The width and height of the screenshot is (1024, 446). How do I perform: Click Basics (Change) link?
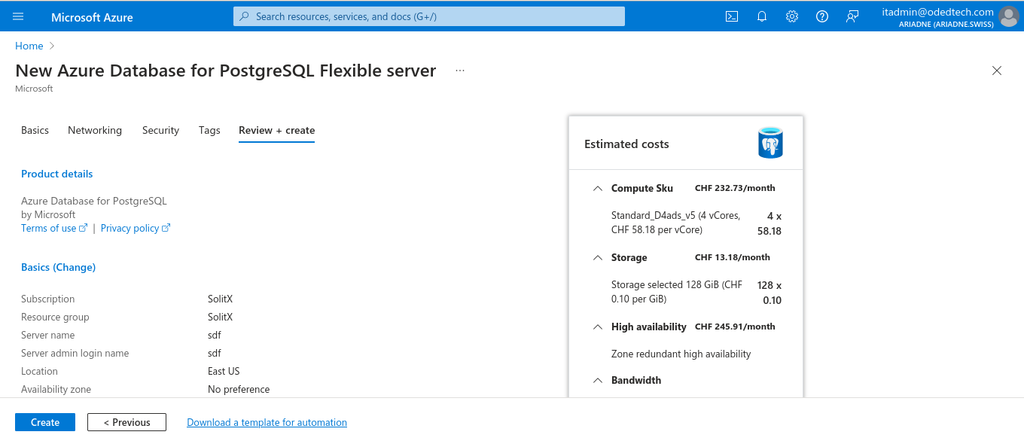(58, 267)
